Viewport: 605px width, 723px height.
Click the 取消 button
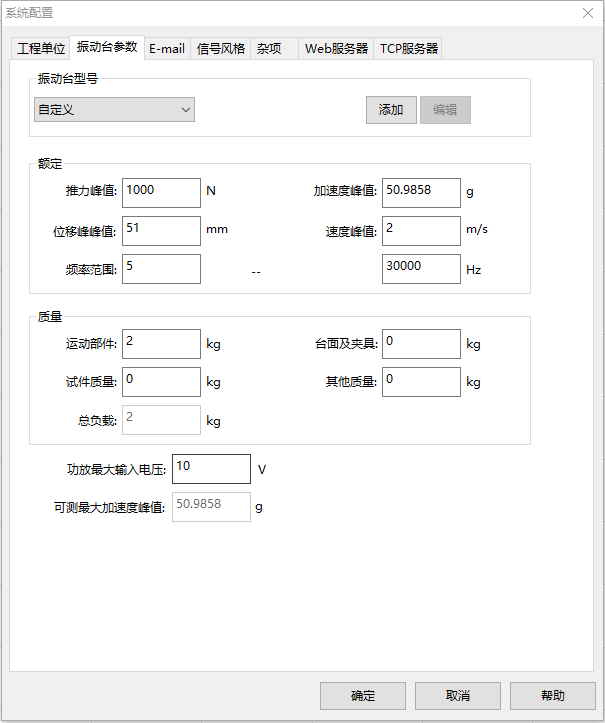[458, 696]
